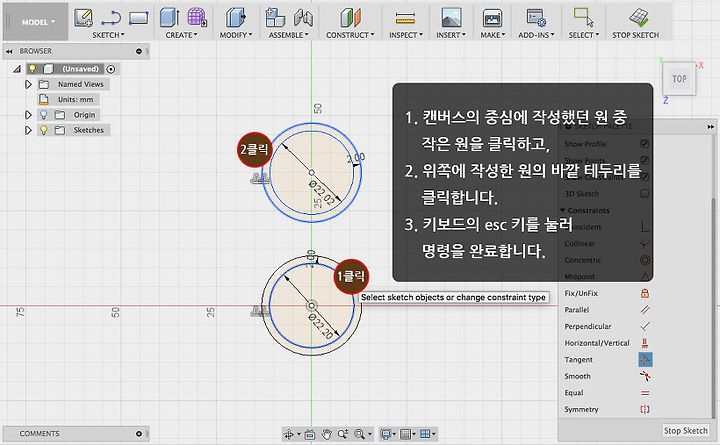This screenshot has width=720, height=445.
Task: Toggle the root component lightbulb visibility
Action: click(x=32, y=68)
